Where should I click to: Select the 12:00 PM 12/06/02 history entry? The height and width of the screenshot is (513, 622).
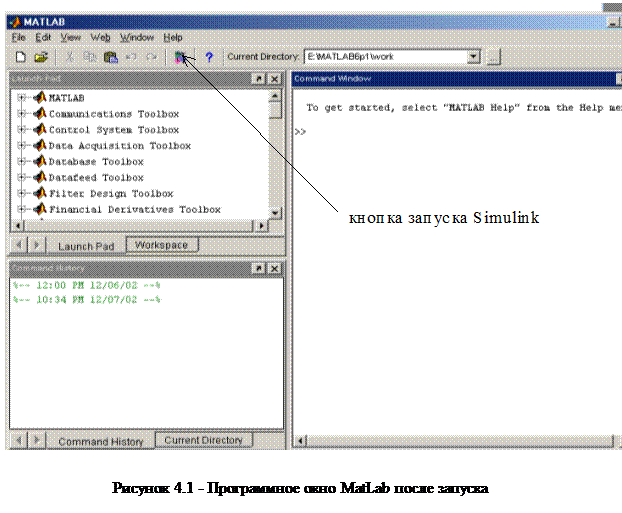coord(86,285)
